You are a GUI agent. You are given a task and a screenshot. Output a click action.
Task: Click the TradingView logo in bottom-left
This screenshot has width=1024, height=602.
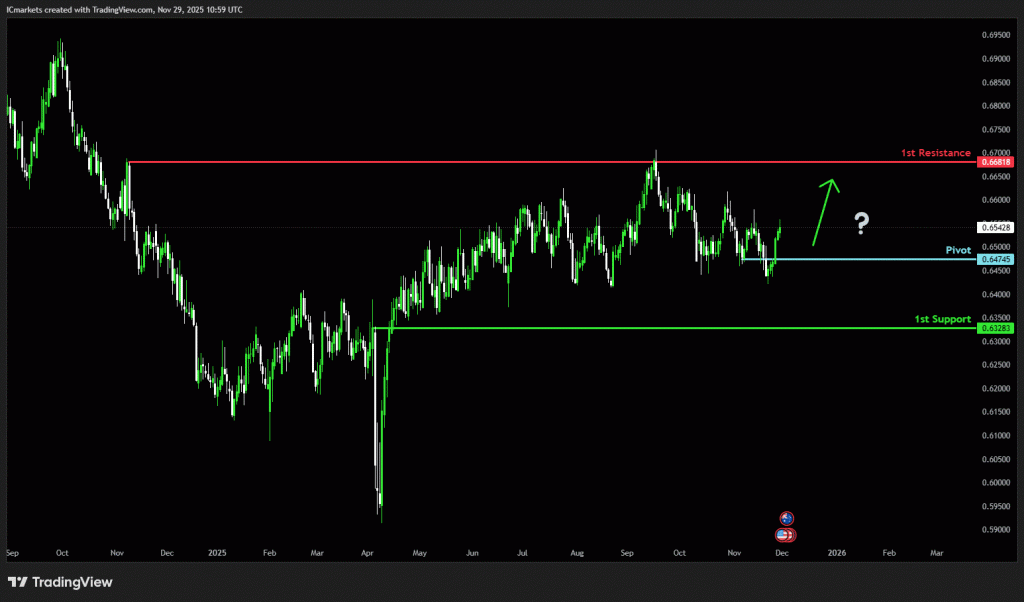pos(60,582)
